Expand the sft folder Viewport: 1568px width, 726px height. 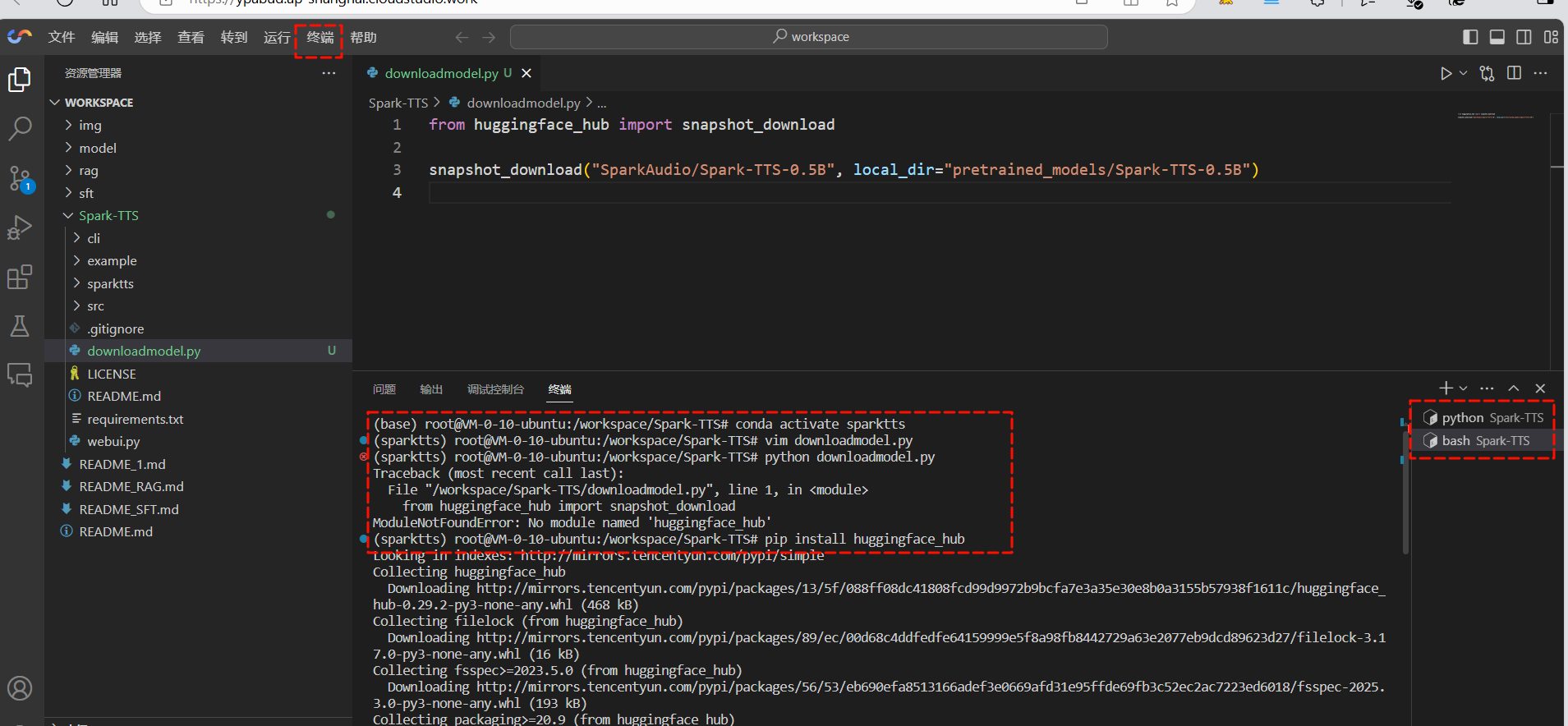(199, 193)
